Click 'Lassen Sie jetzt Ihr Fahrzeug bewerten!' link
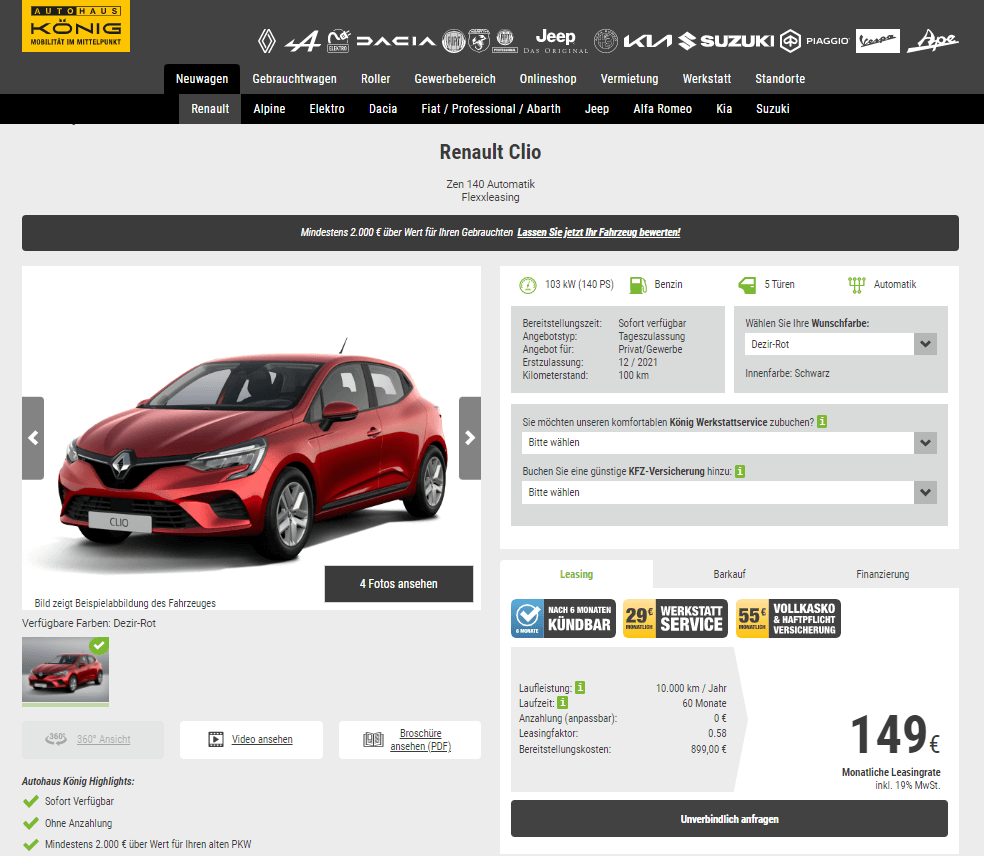 pyautogui.click(x=599, y=232)
